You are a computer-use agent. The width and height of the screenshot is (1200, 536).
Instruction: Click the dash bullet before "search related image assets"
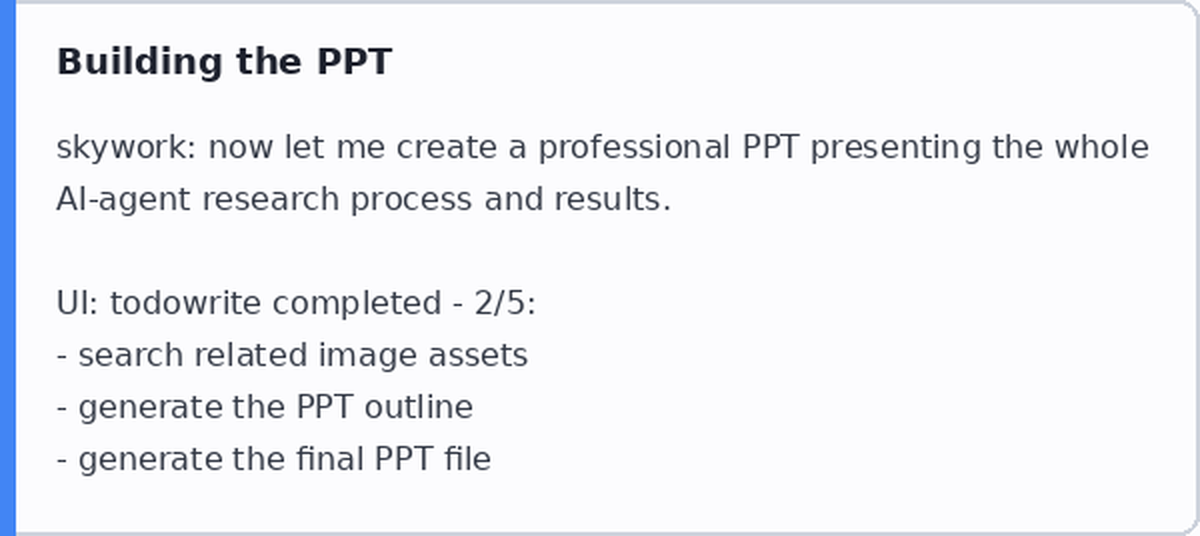(x=63, y=356)
